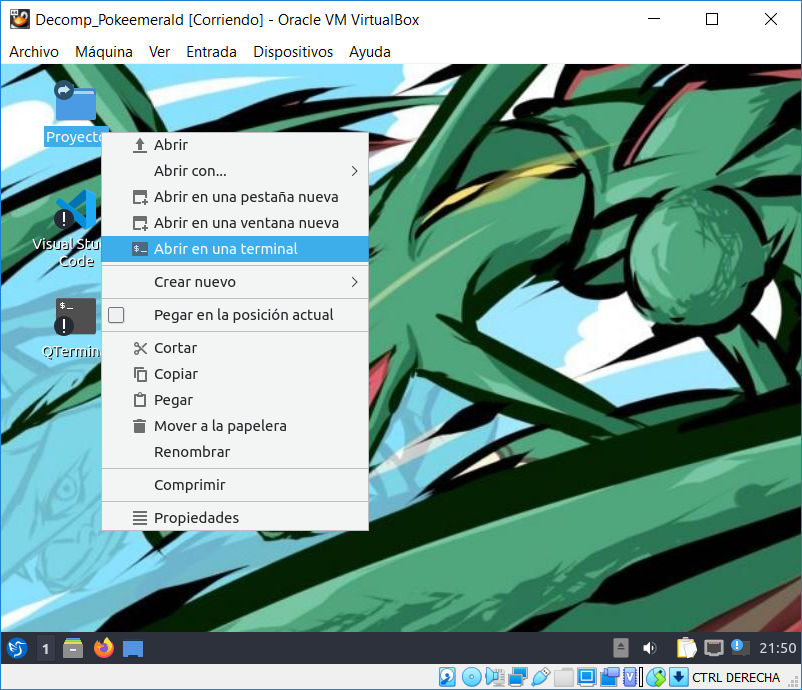Toggle 'Pegar en la posición actual' checkbox

[116, 315]
